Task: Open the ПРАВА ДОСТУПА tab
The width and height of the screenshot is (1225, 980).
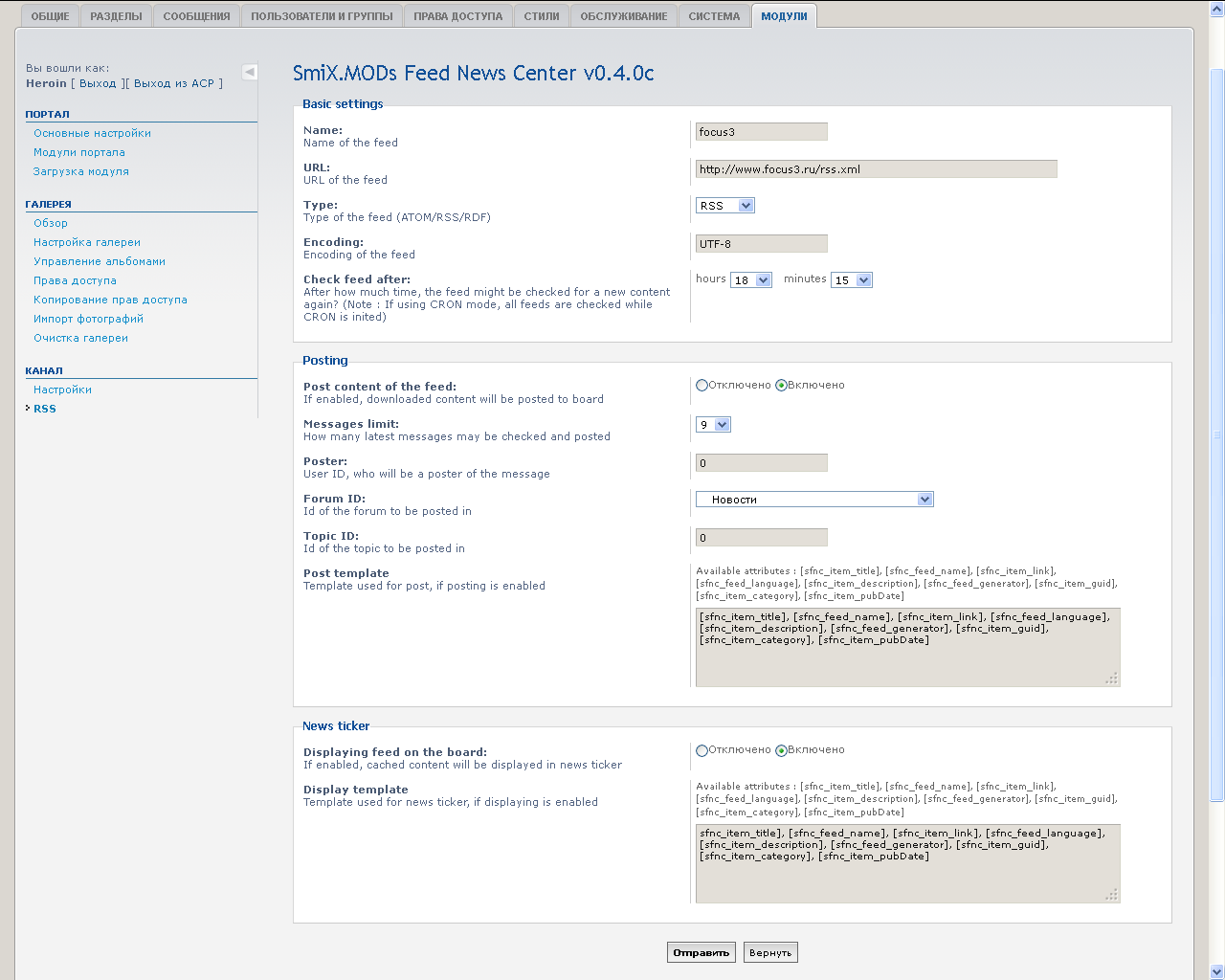Action: click(x=457, y=16)
